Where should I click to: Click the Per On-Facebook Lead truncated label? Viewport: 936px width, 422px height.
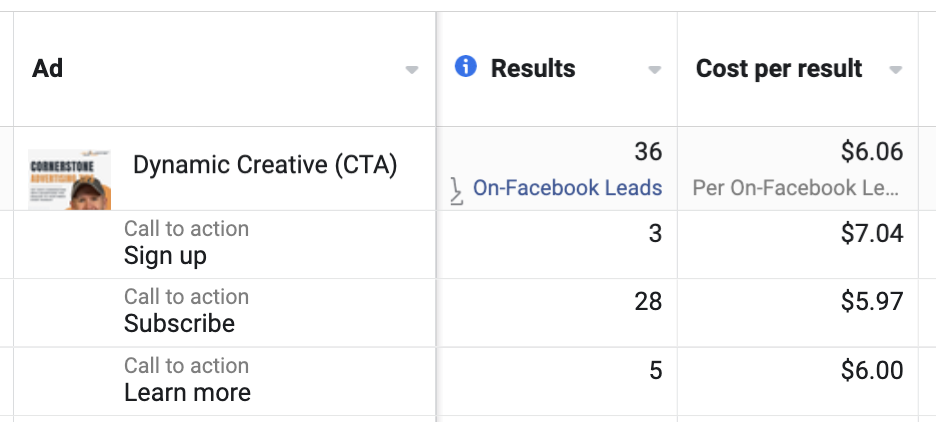[x=796, y=188]
